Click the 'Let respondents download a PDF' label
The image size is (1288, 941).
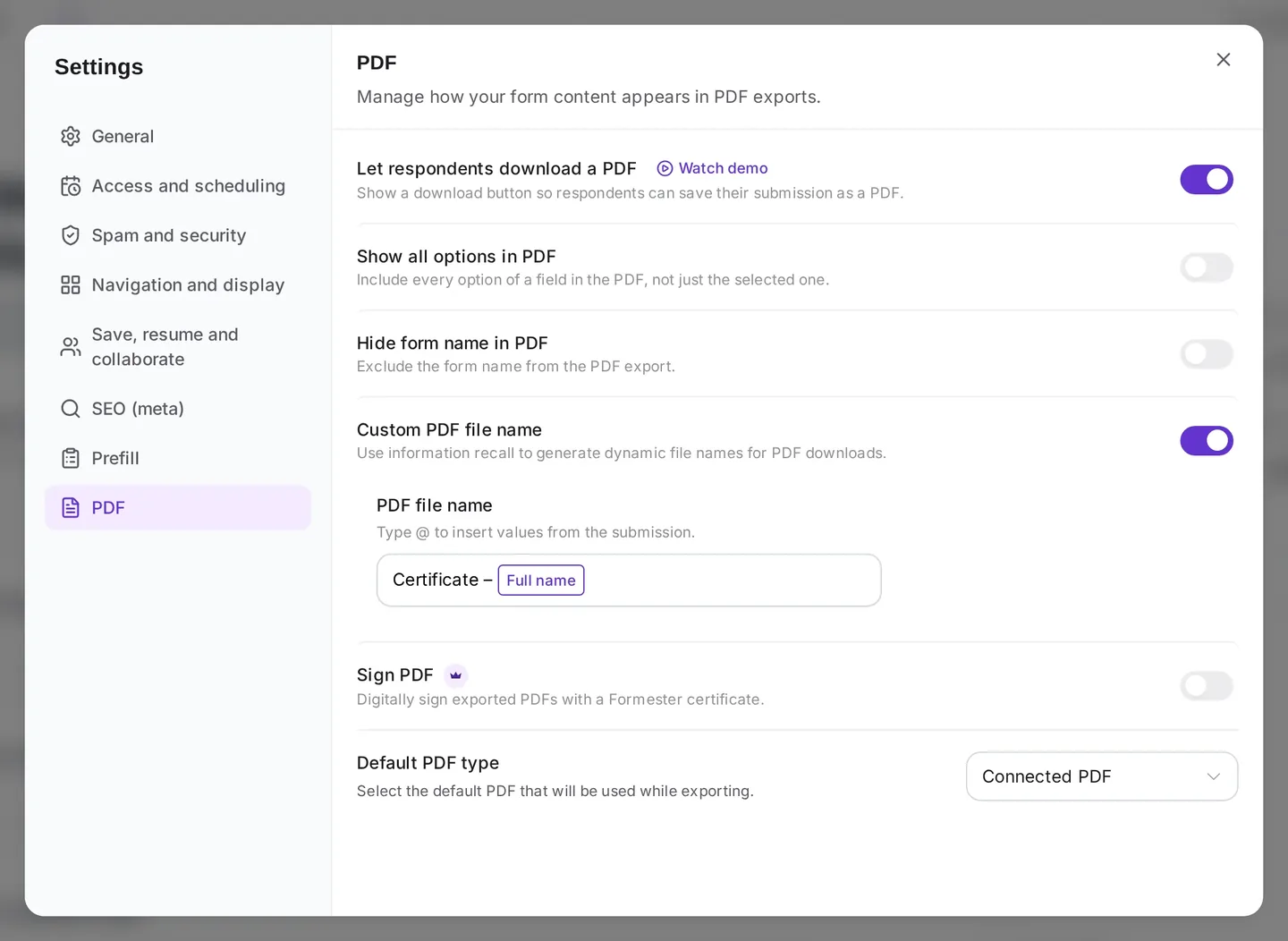click(496, 168)
